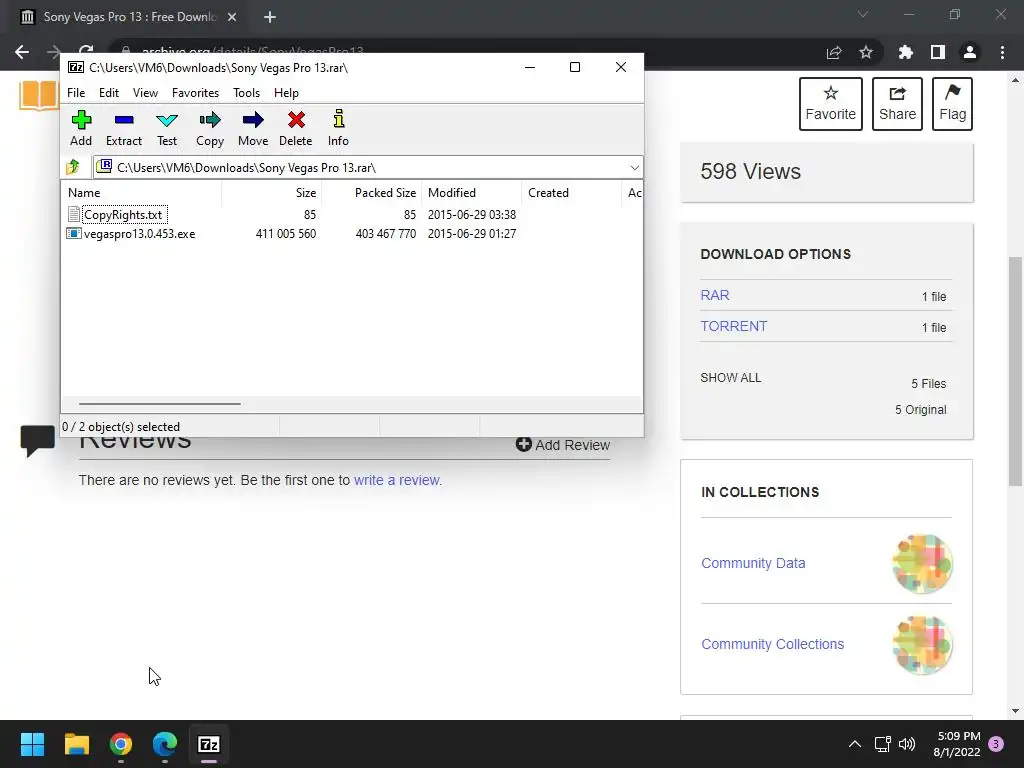Open the Help menu in 7-Zip
This screenshot has width=1024, height=768.
(286, 93)
